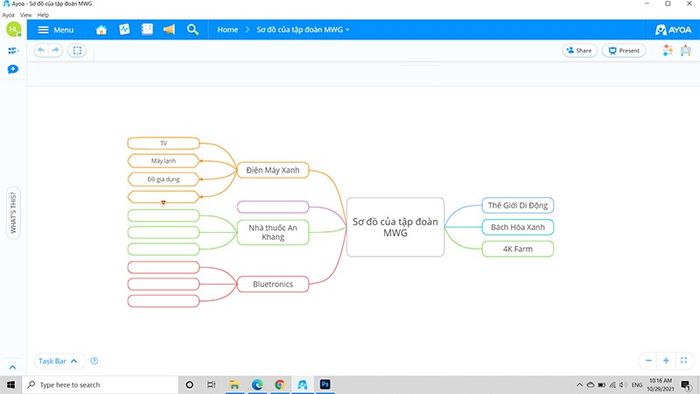Zoom in with the plus button
700x394 pixels.
click(666, 360)
